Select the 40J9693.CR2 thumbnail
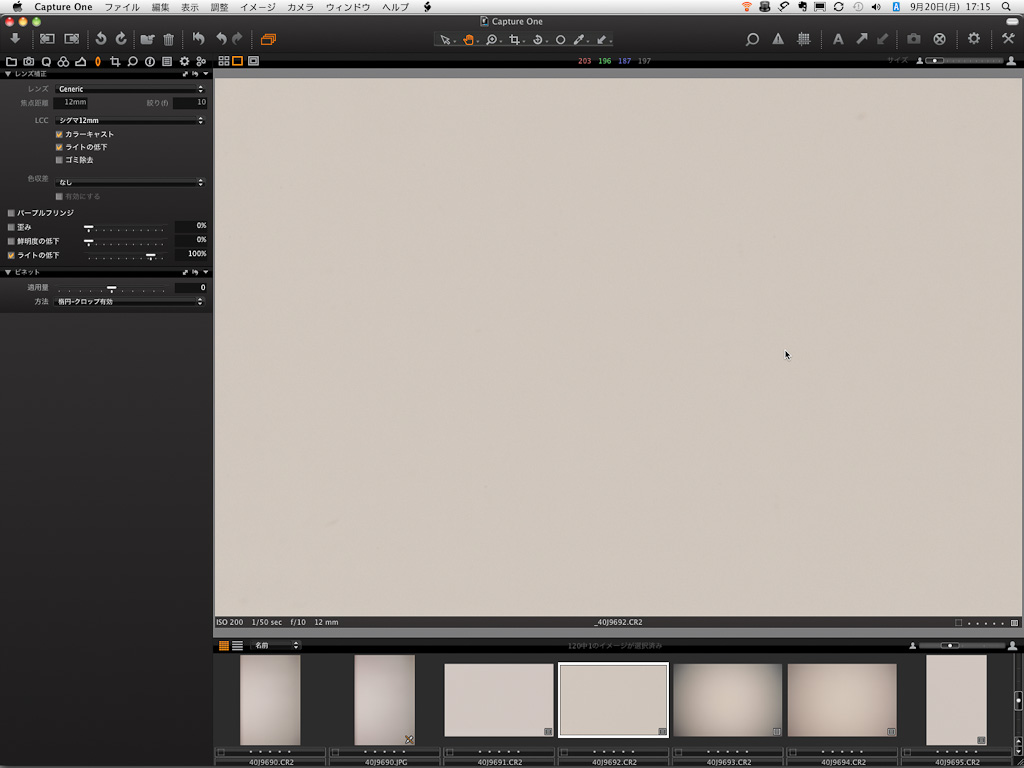The width and height of the screenshot is (1024, 768). point(727,700)
